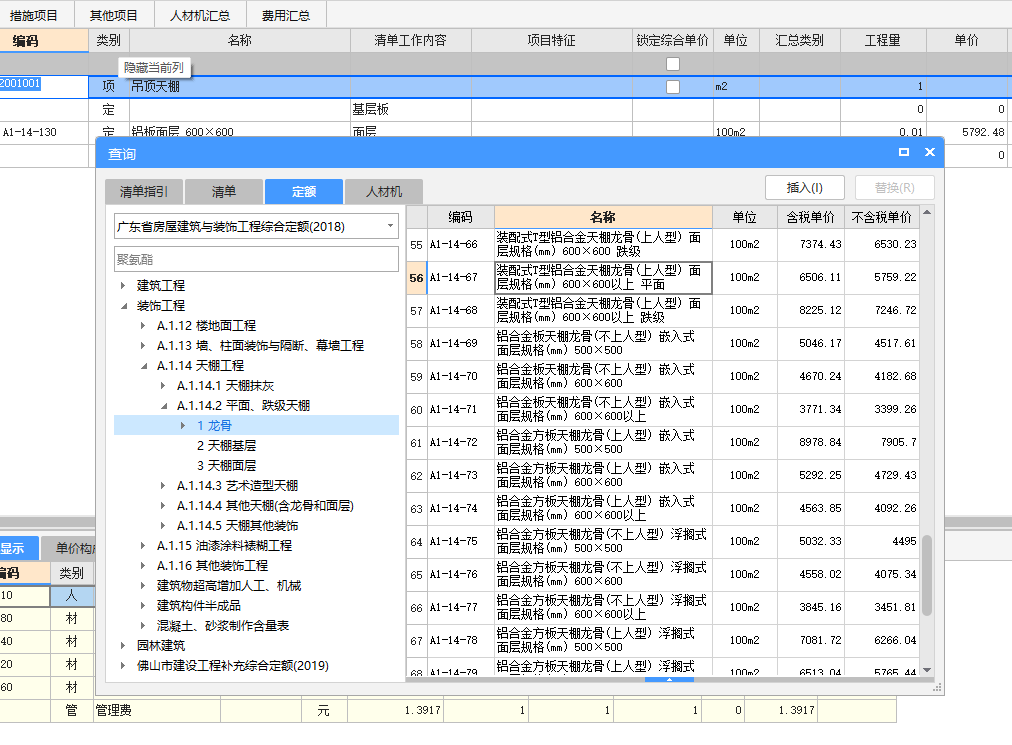Select the 定额 tab
This screenshot has width=1012, height=745.
[x=303, y=192]
